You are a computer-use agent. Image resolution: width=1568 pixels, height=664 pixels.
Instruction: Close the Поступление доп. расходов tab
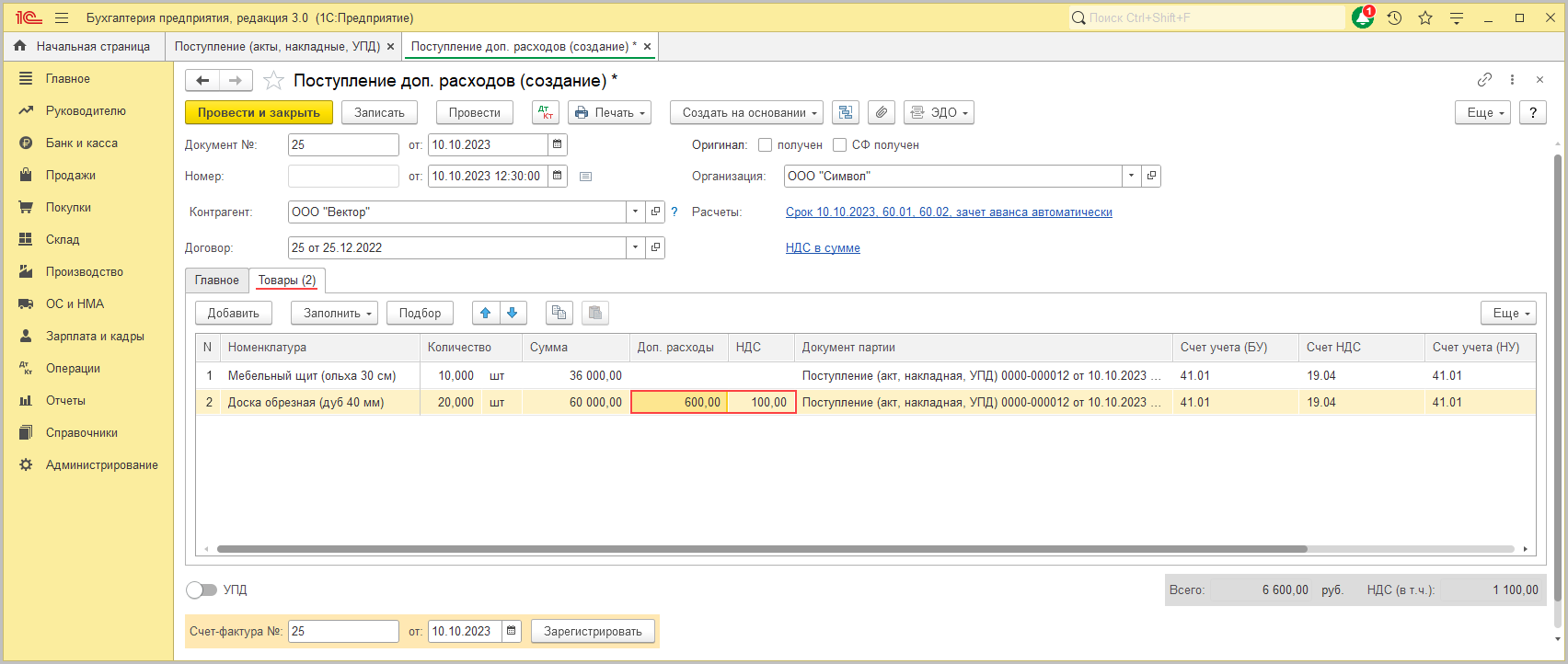click(x=647, y=46)
